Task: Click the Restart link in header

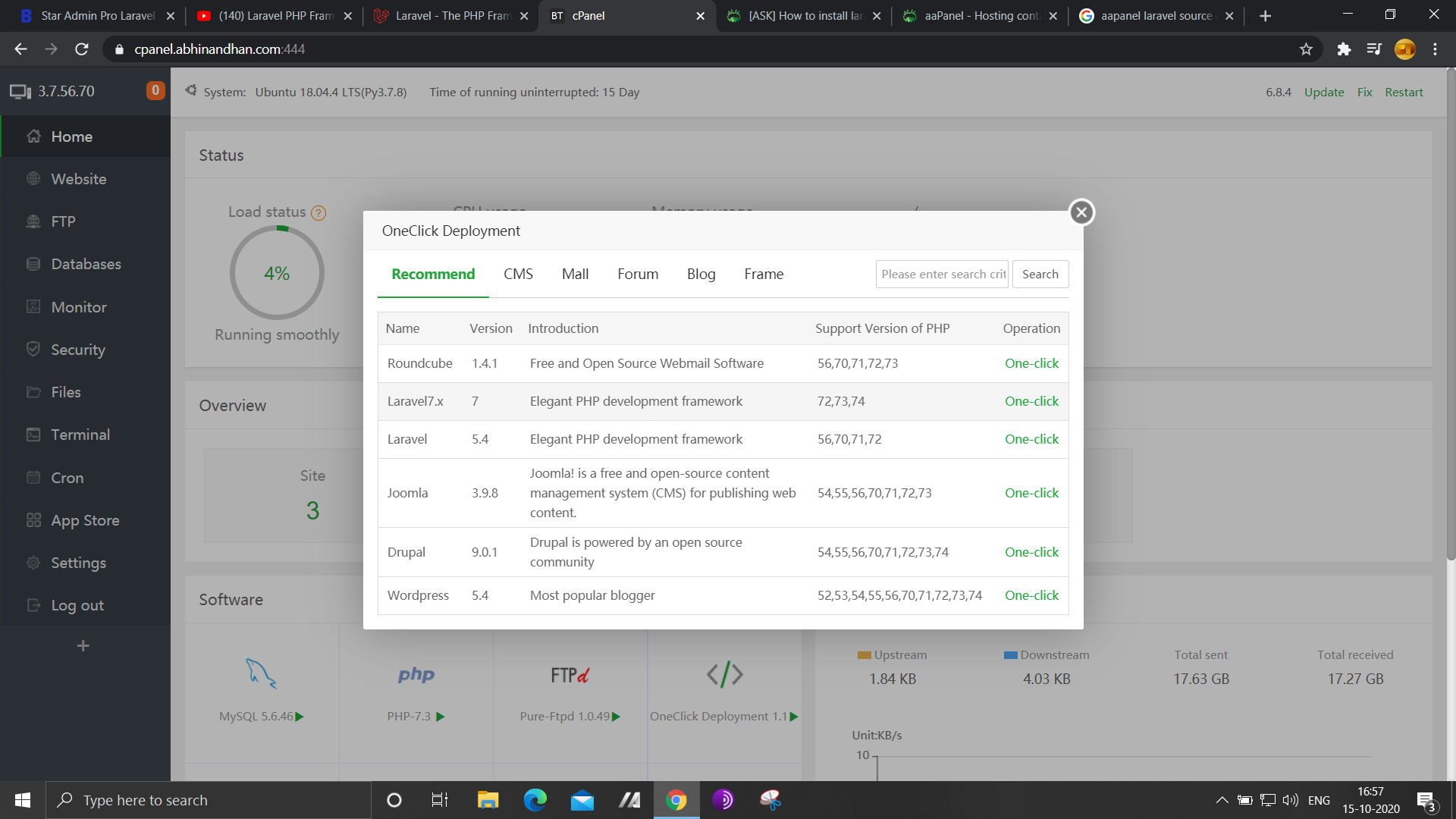Action: 1404,92
